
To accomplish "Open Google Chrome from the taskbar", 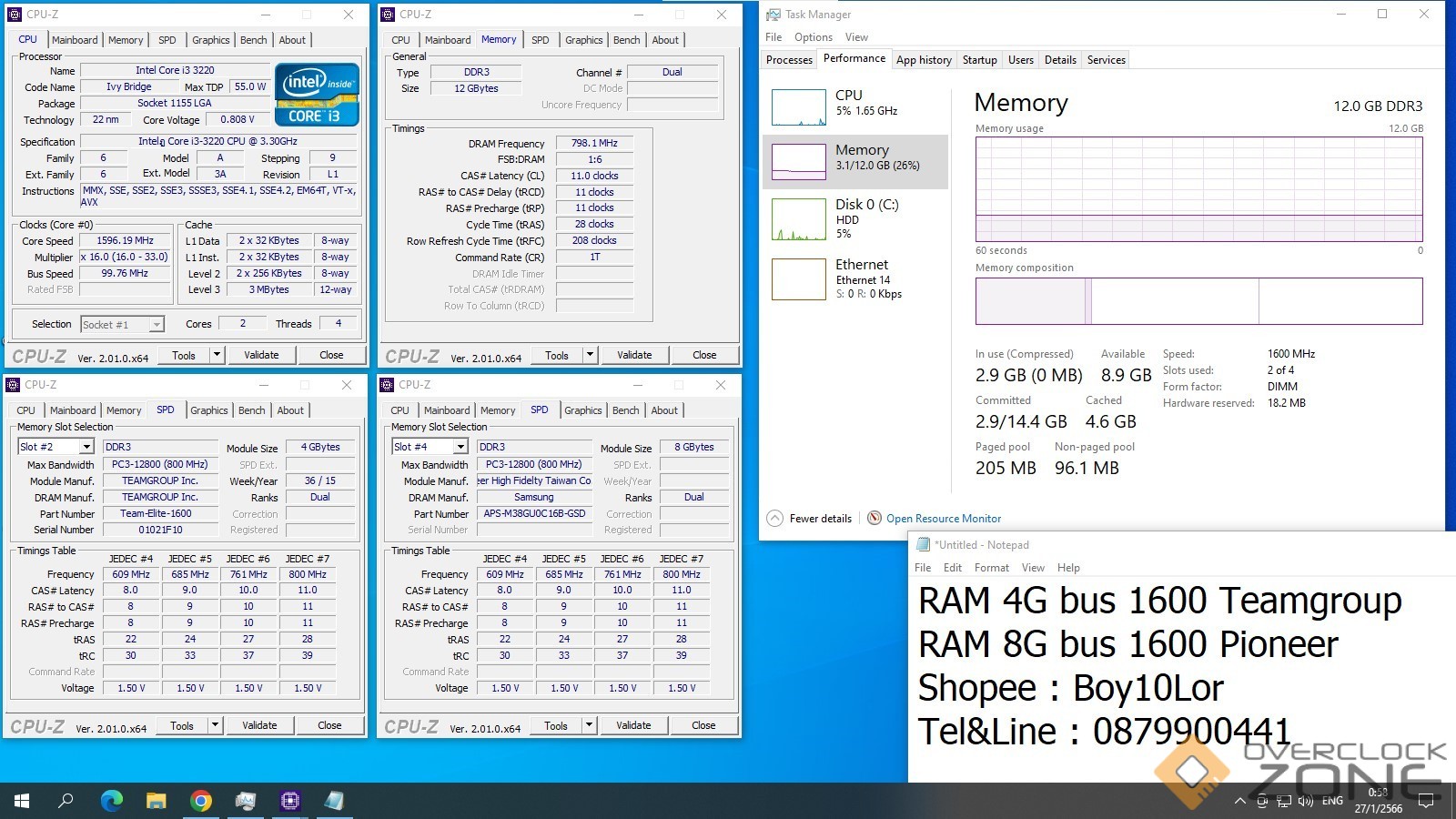I will click(201, 801).
